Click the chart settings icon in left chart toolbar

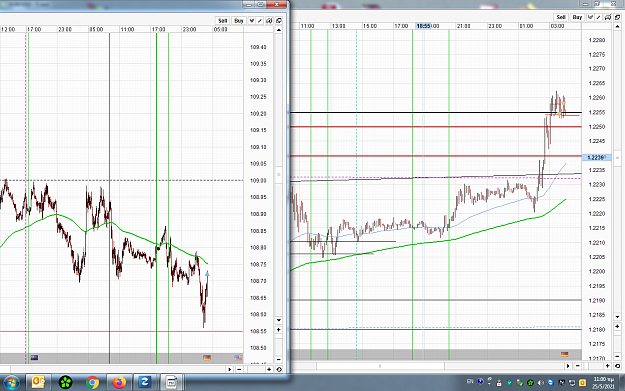coord(269,20)
